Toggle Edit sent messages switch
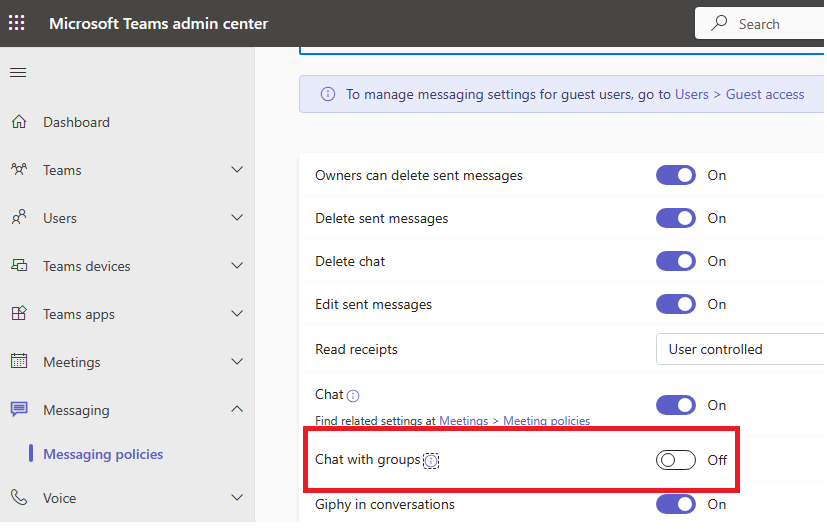 pyautogui.click(x=676, y=304)
